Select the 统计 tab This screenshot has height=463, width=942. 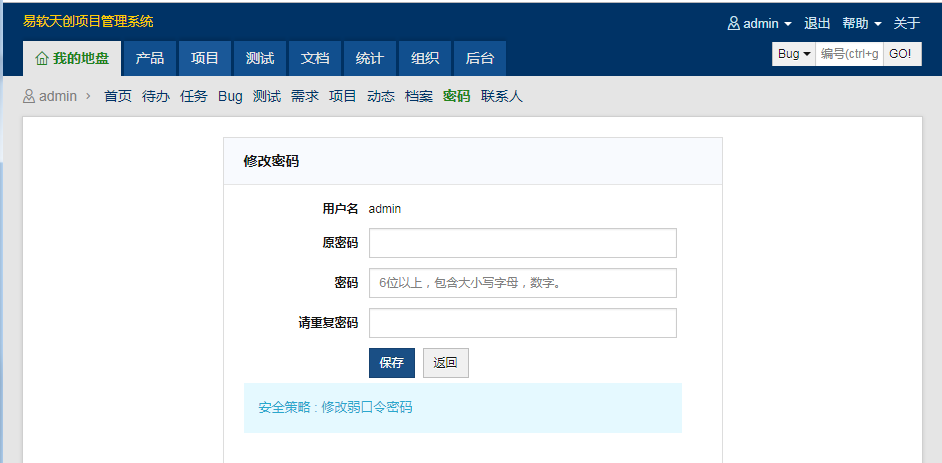pyautogui.click(x=370, y=58)
